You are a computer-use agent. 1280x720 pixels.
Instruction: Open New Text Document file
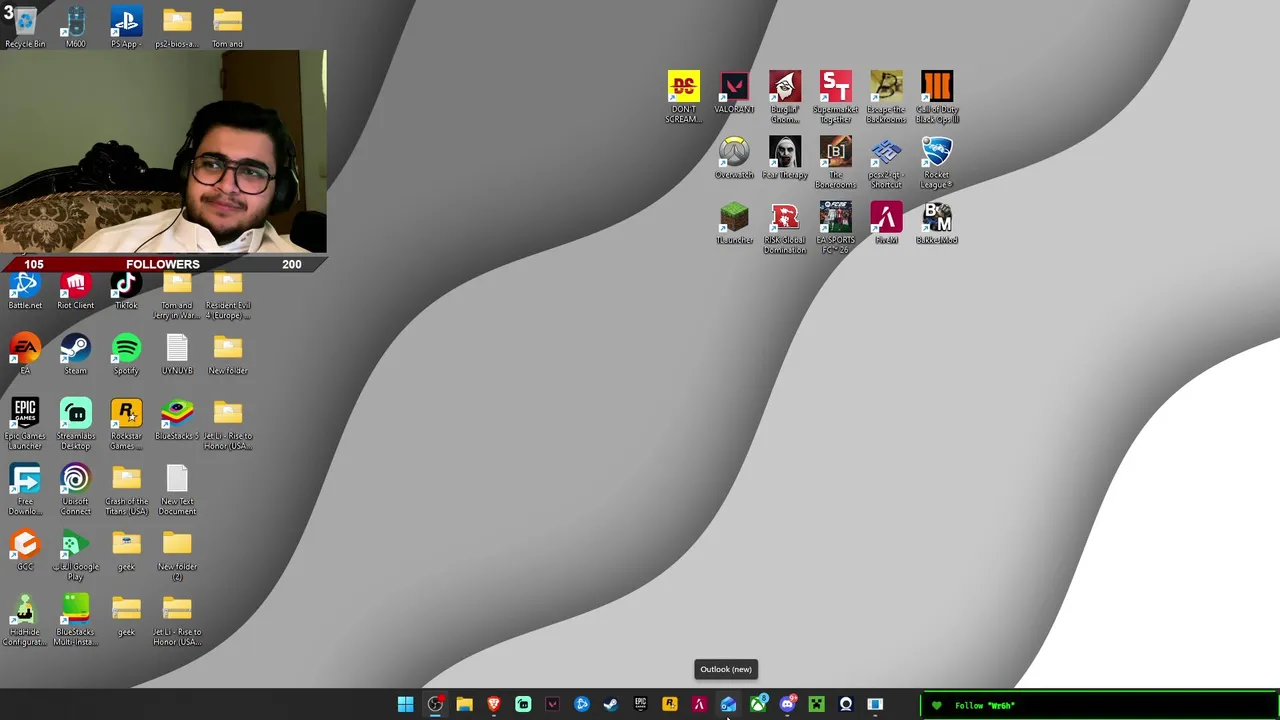[x=177, y=489]
